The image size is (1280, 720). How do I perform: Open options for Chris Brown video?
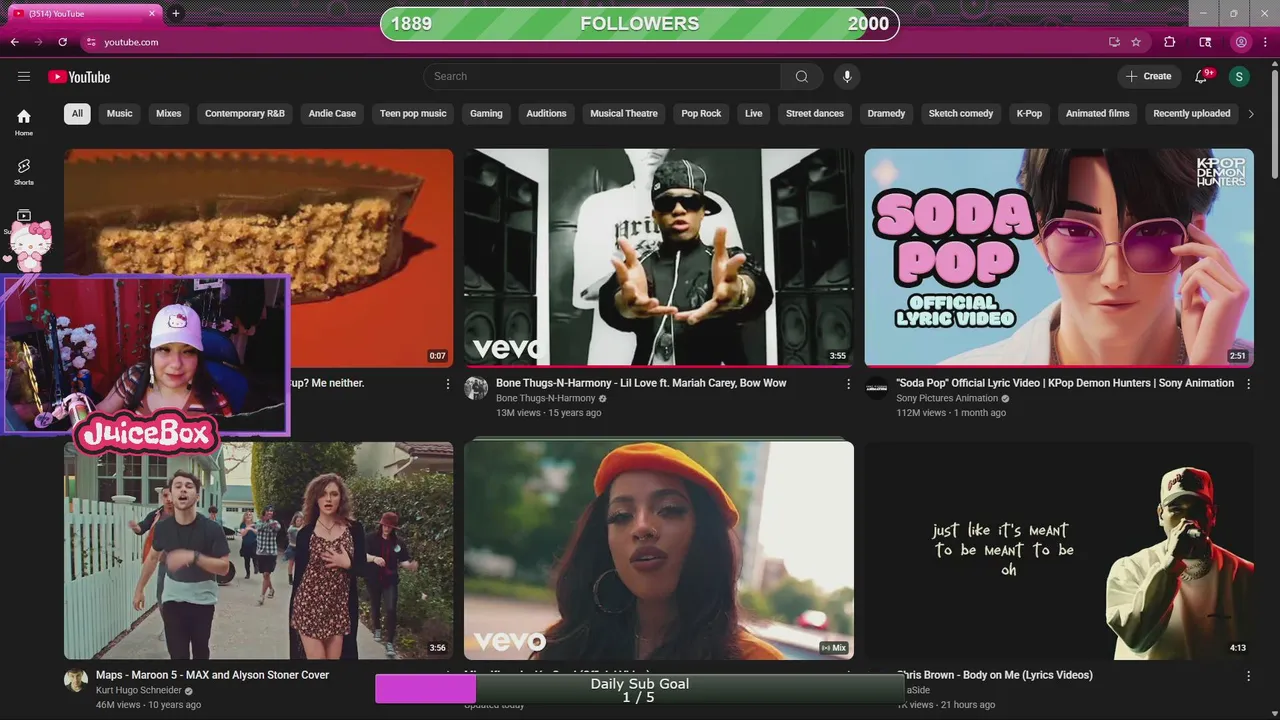[1248, 676]
